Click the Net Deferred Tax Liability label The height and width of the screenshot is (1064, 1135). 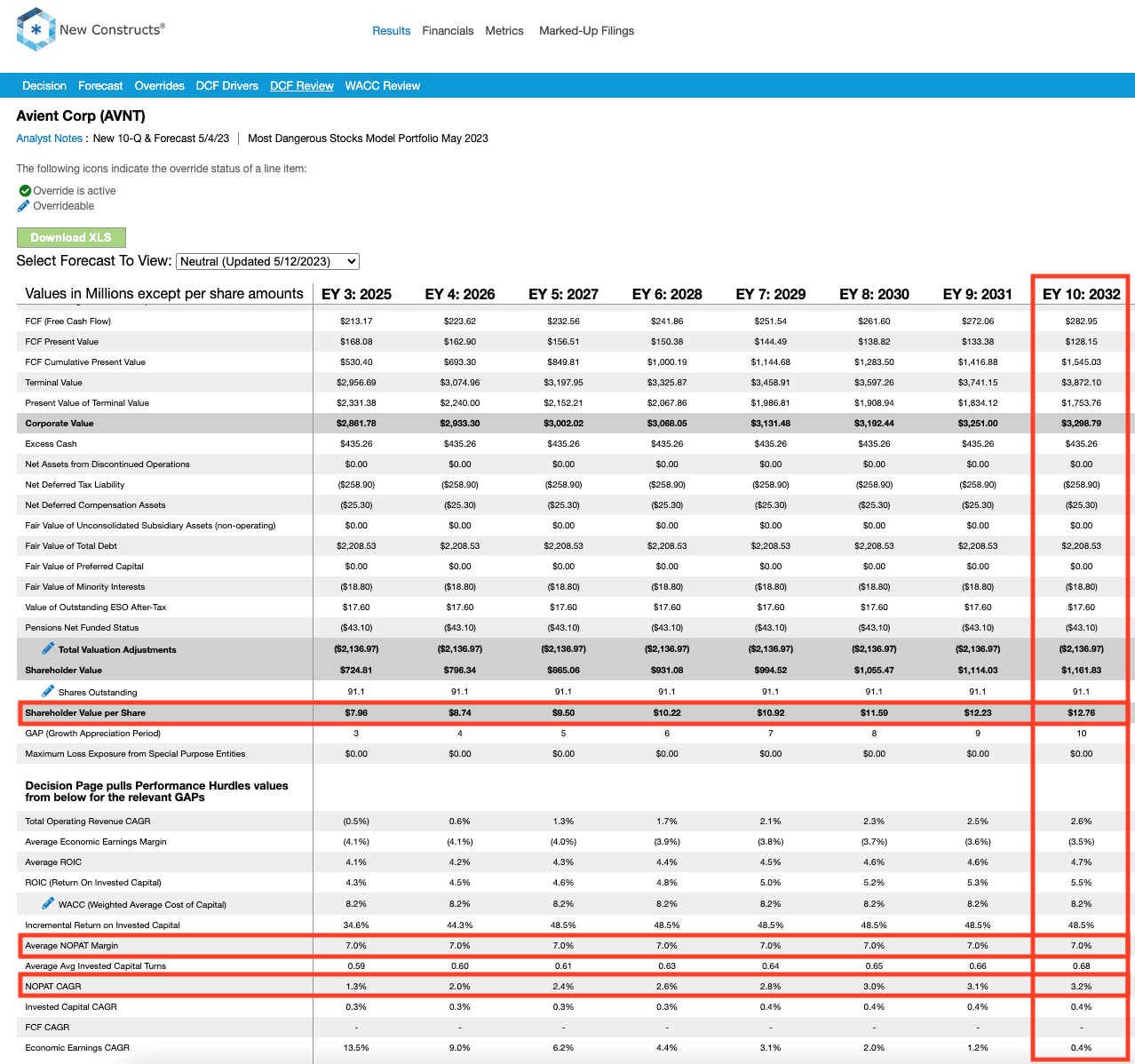75,485
